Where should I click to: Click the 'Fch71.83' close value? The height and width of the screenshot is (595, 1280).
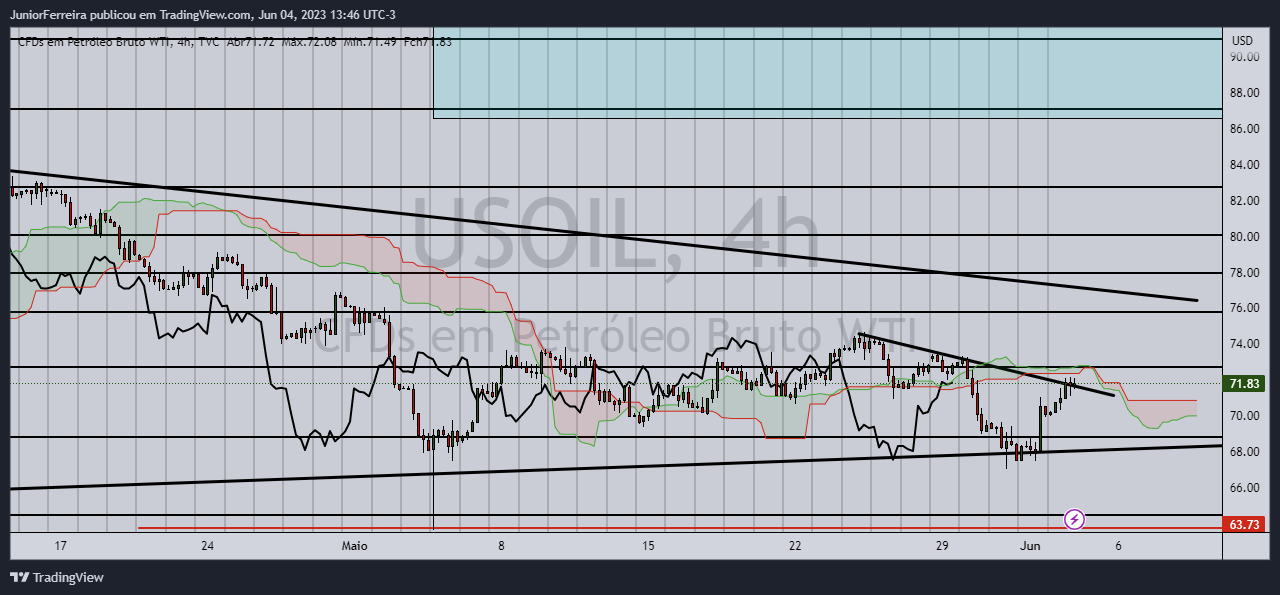(x=428, y=42)
